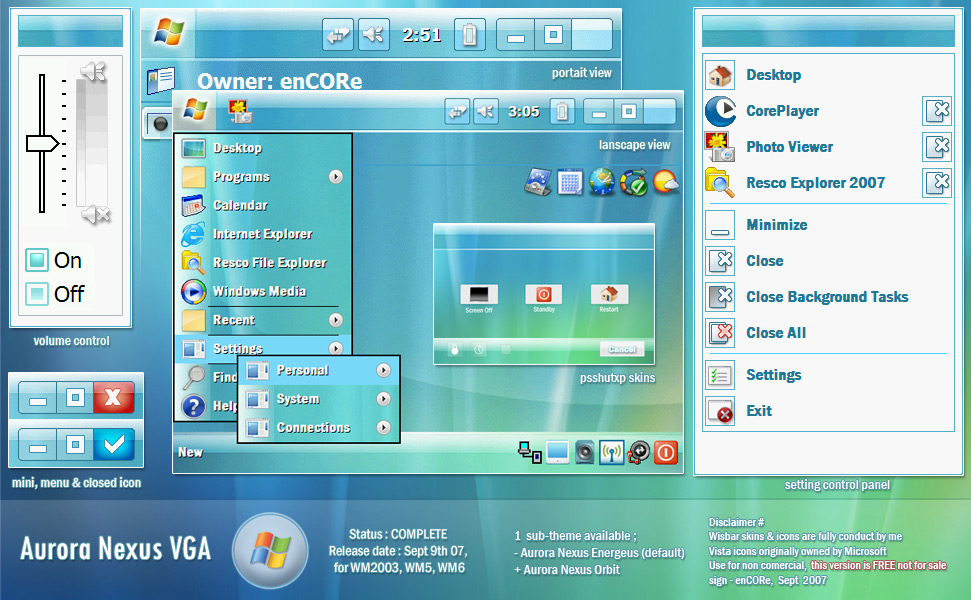The width and height of the screenshot is (971, 600).
Task: Click the speaker box tray icon
Action: tap(585, 453)
